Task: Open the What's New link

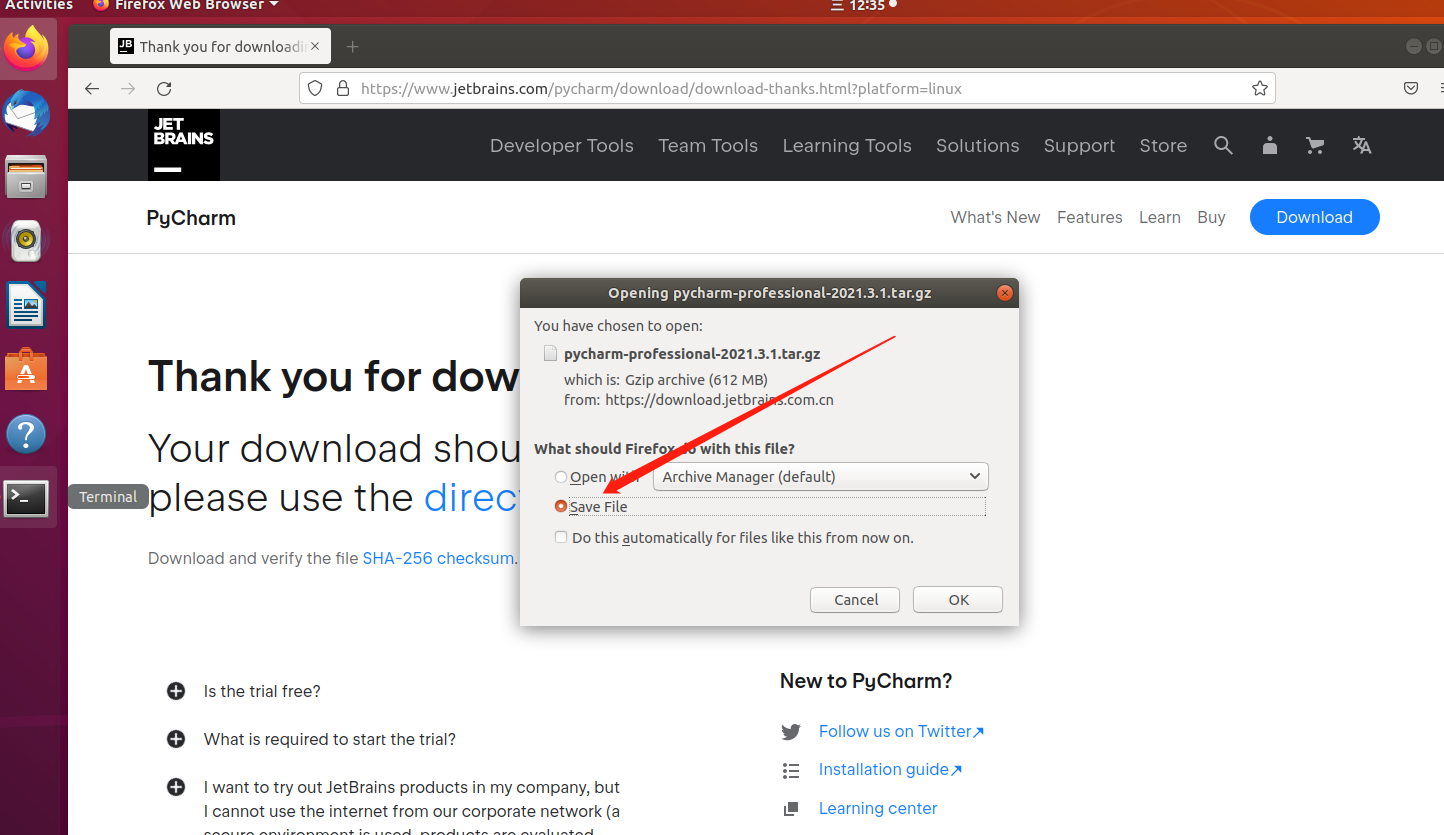Action: (995, 217)
